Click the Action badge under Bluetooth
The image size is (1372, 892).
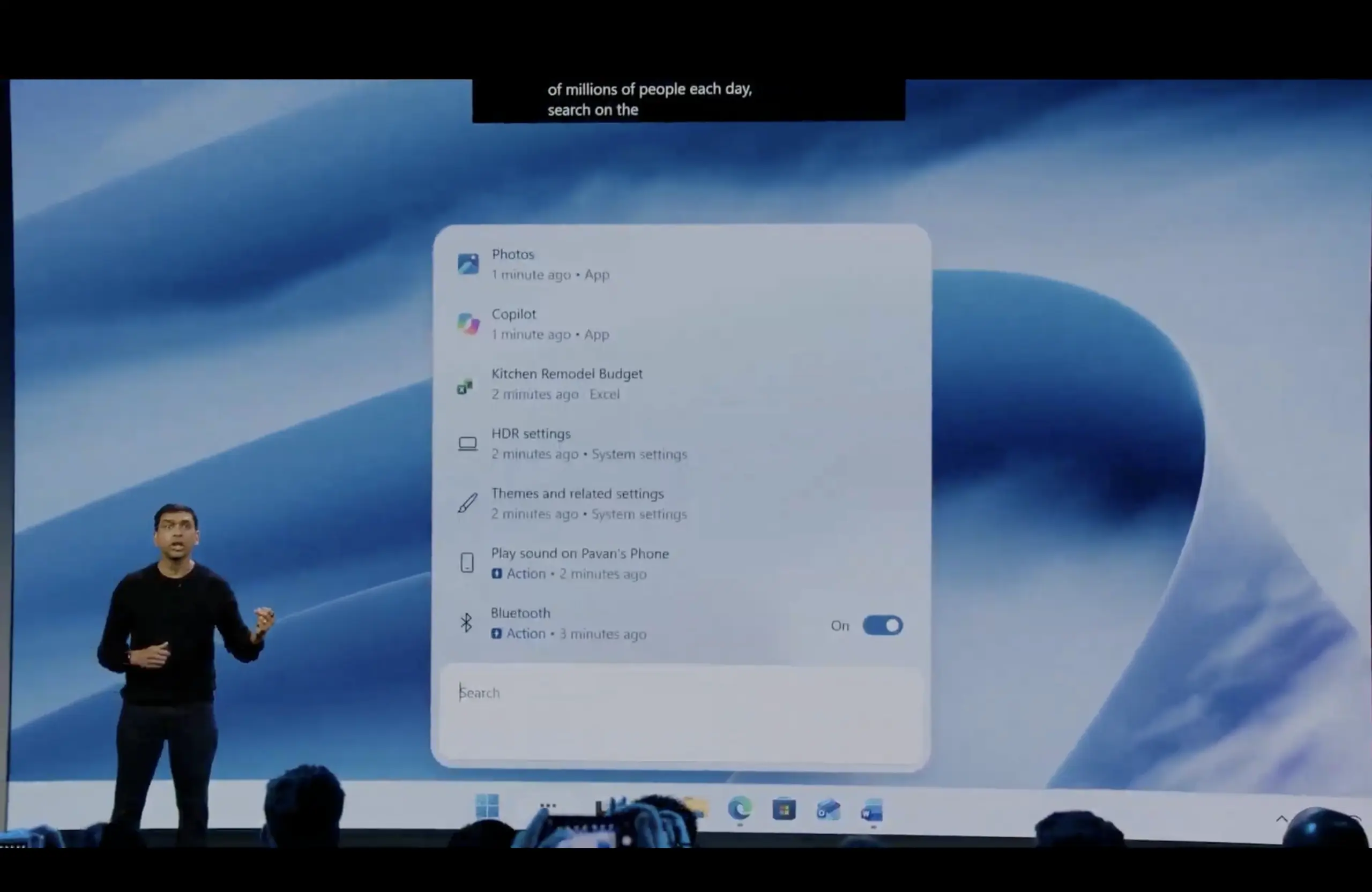(x=518, y=633)
